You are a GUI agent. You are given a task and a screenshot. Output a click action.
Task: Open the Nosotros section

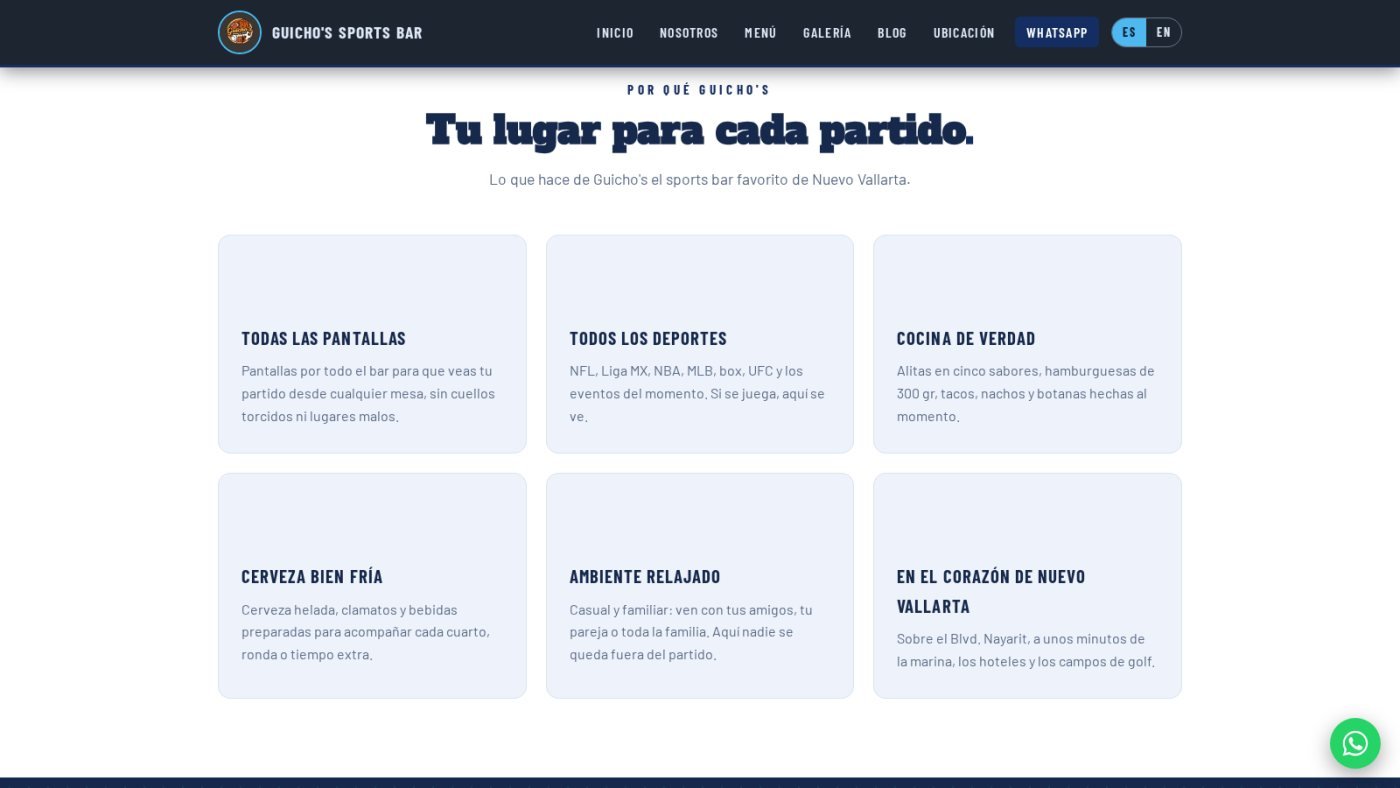point(689,33)
